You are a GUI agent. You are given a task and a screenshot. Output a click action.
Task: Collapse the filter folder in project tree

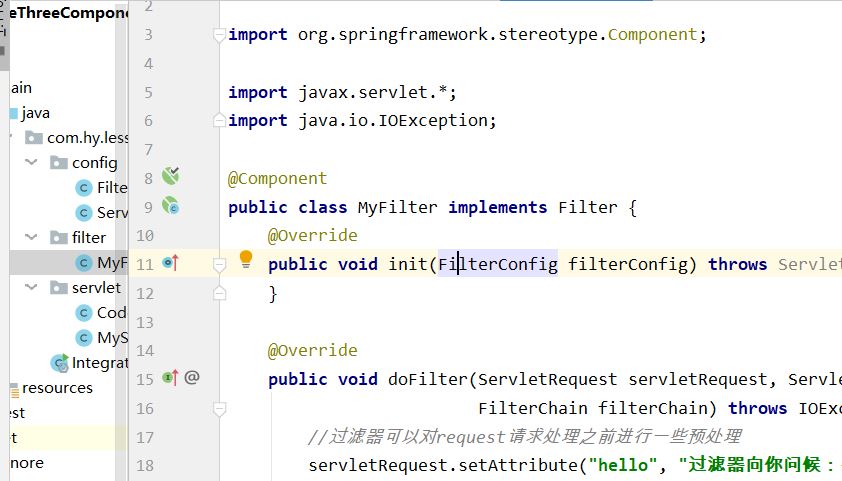click(x=31, y=237)
